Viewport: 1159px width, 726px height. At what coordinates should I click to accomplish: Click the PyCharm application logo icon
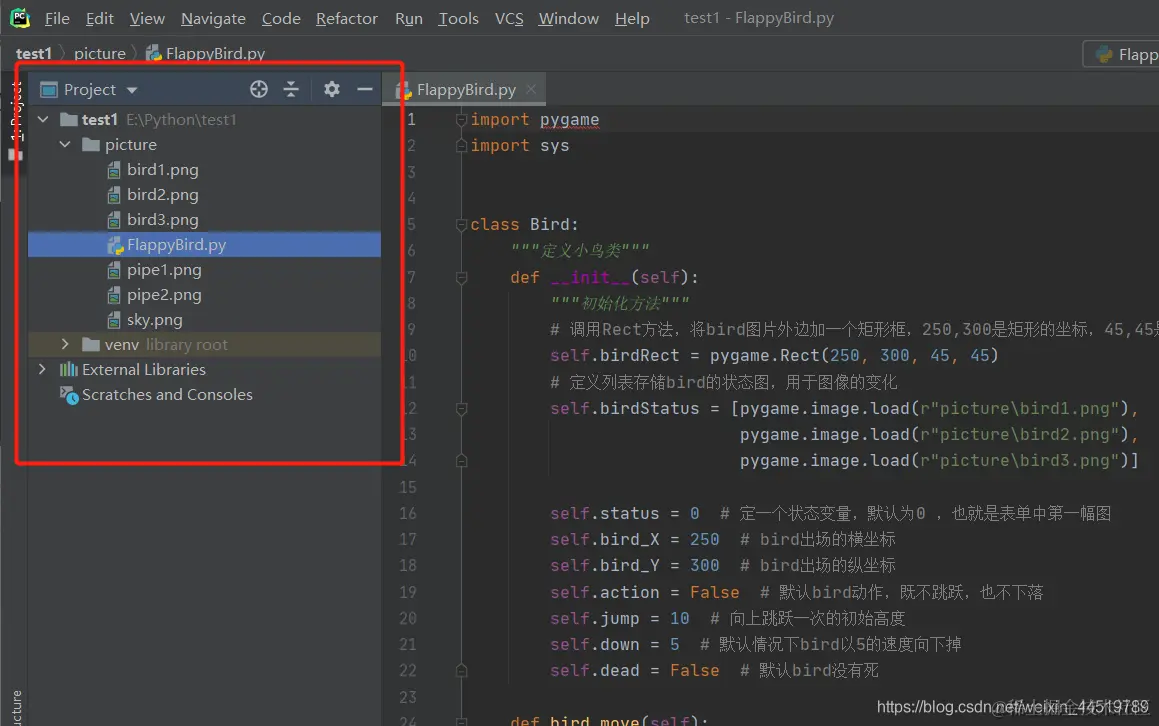click(20, 18)
